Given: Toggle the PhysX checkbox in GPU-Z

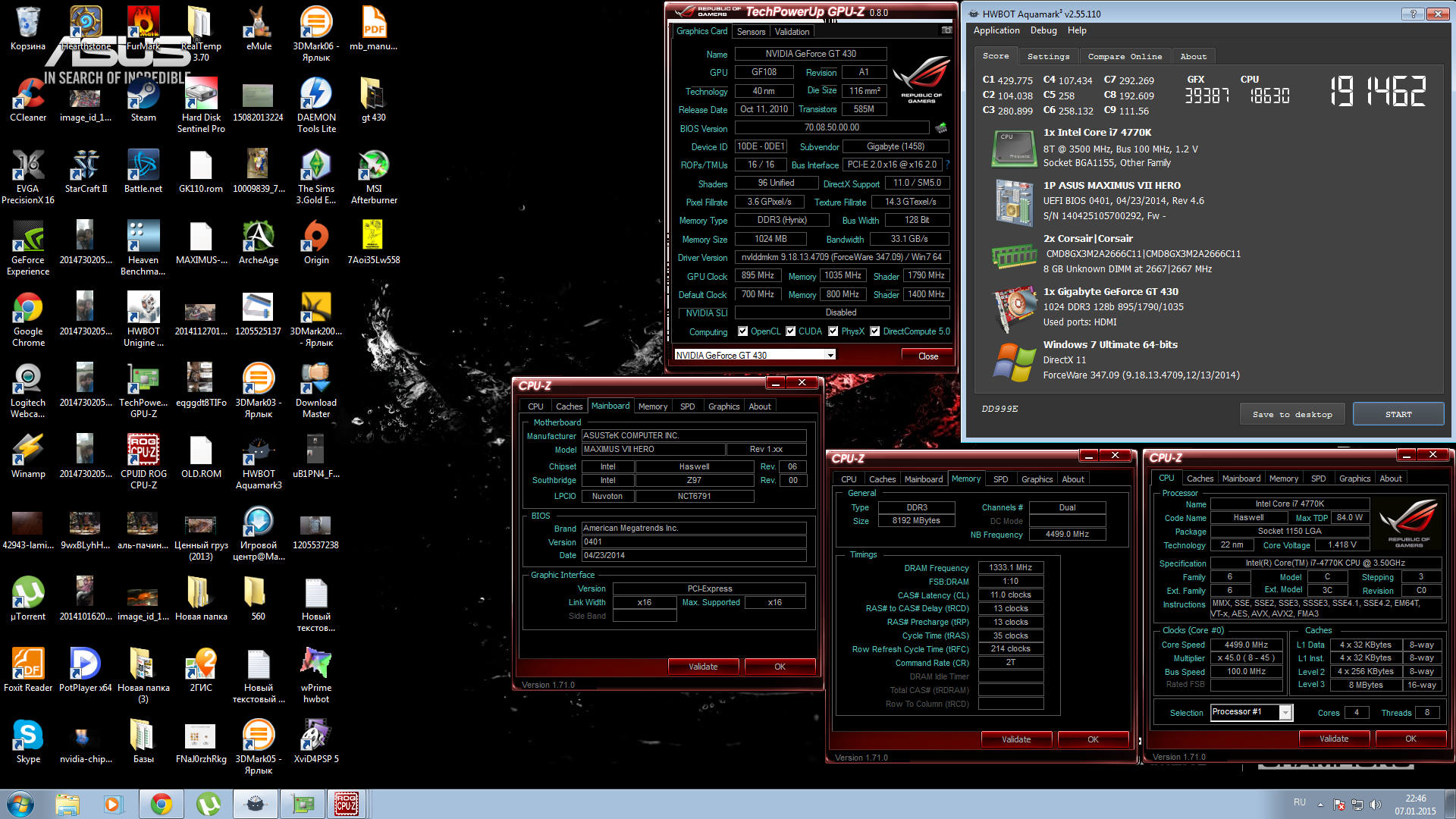Looking at the screenshot, I should click(833, 331).
